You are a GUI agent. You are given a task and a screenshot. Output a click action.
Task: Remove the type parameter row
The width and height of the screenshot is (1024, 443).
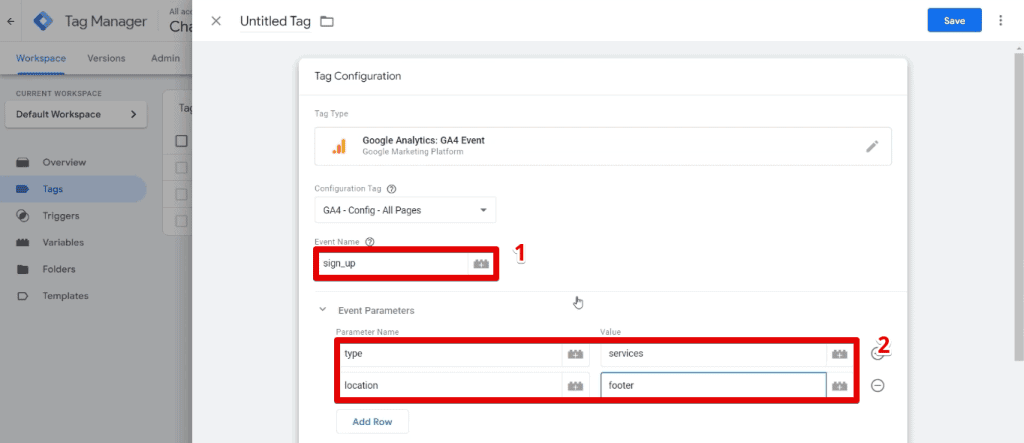tap(878, 353)
